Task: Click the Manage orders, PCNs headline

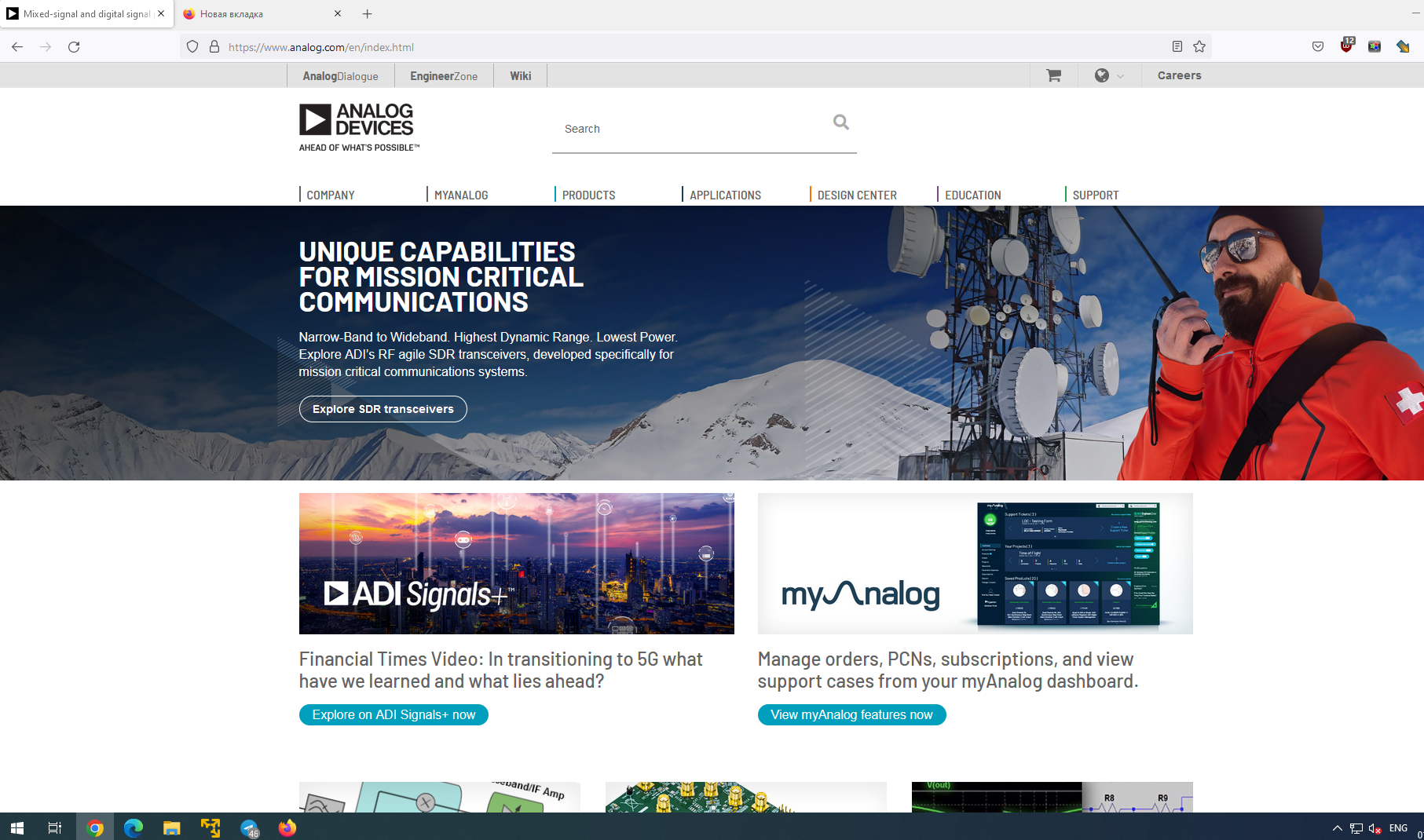Action: click(x=948, y=670)
